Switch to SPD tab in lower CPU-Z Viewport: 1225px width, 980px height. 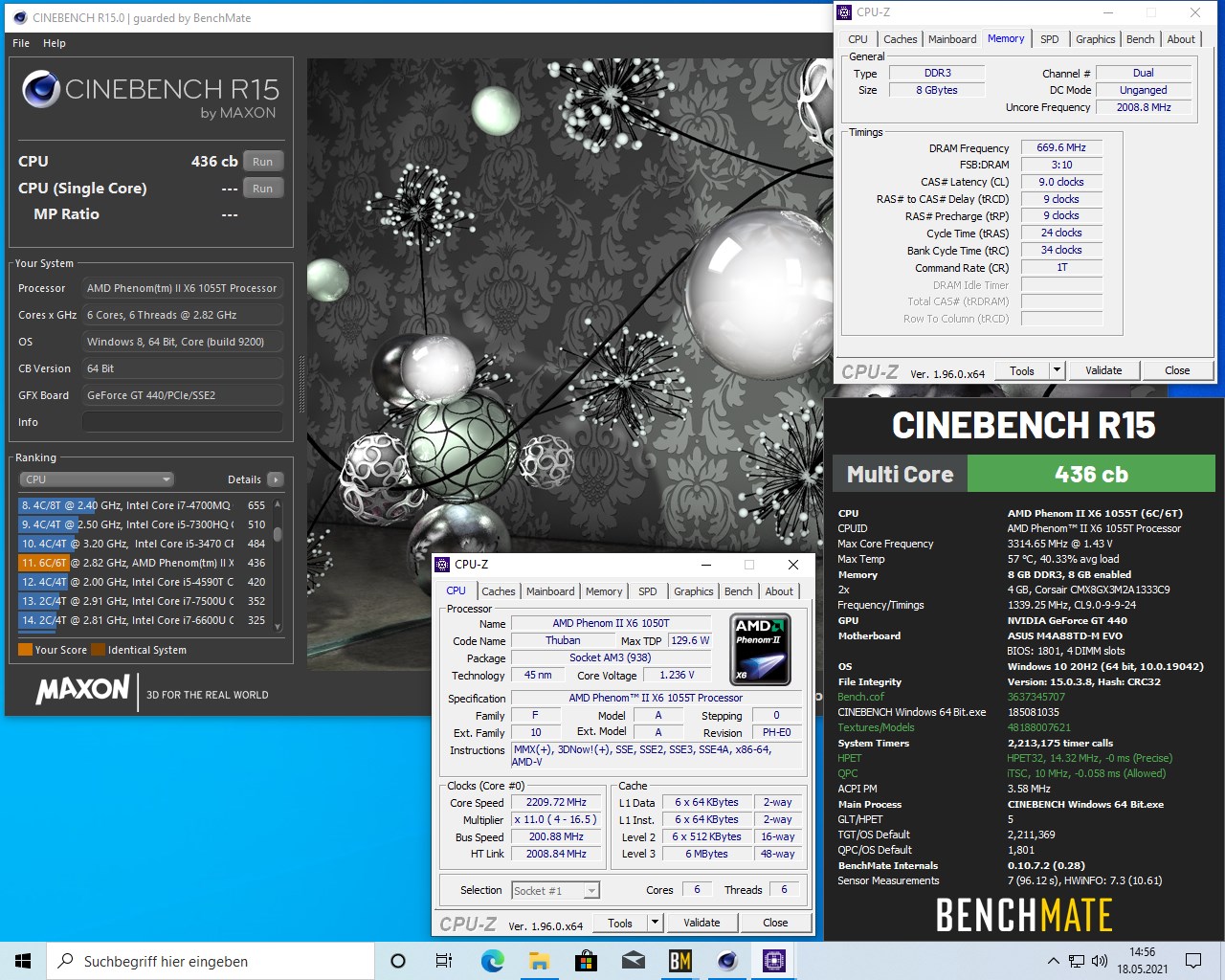point(648,591)
